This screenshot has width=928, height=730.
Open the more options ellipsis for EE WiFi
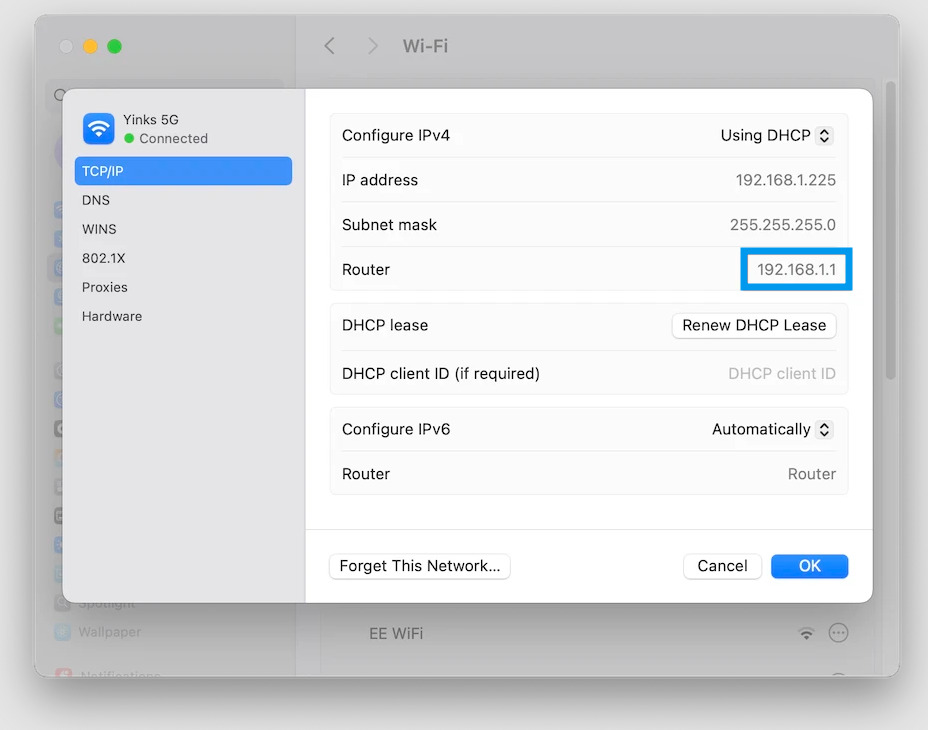[x=838, y=633]
